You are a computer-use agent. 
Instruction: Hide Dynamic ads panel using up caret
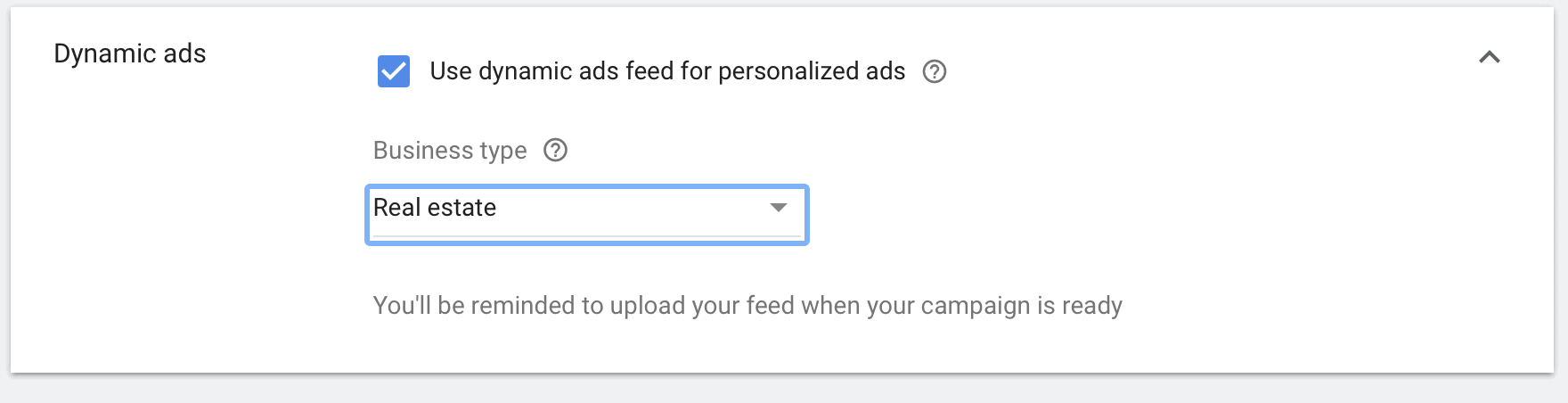point(1490,57)
